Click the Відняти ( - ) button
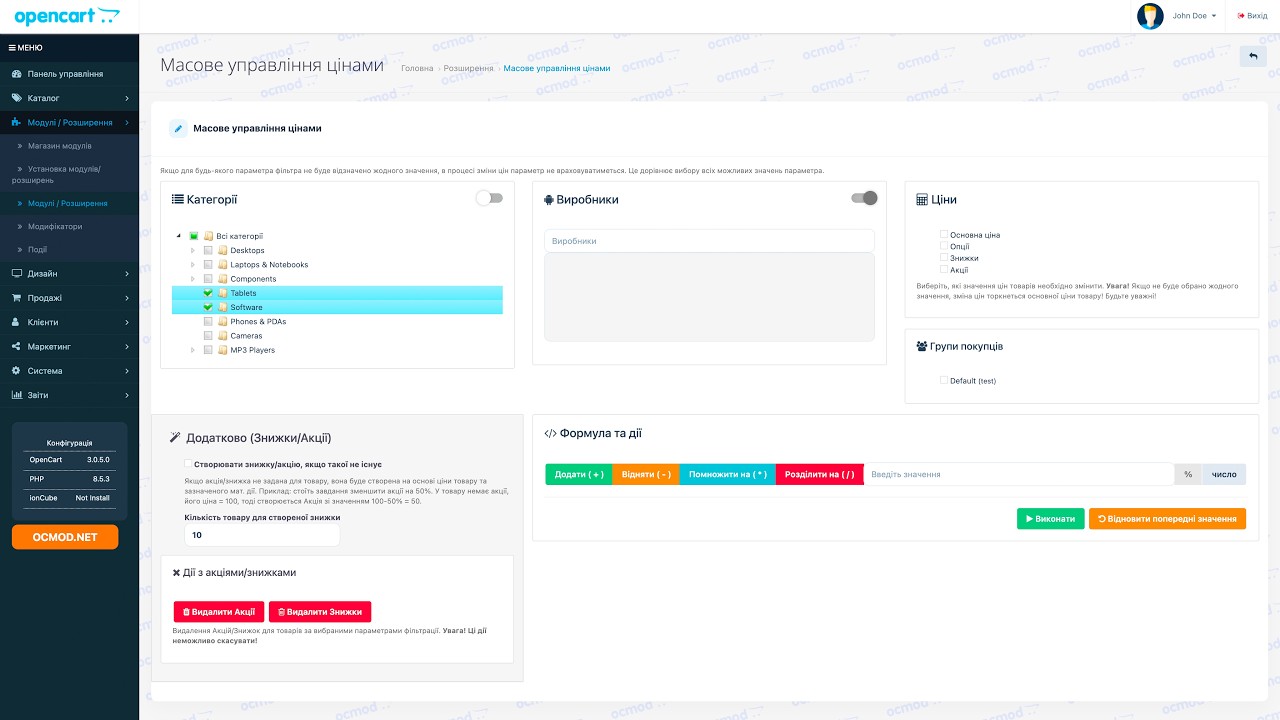Image resolution: width=1280 pixels, height=720 pixels. point(646,474)
